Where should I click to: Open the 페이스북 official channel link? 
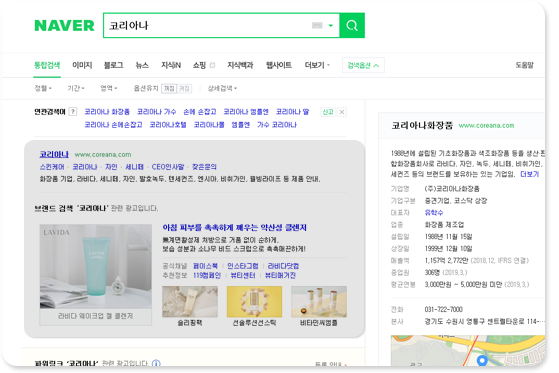coord(205,266)
